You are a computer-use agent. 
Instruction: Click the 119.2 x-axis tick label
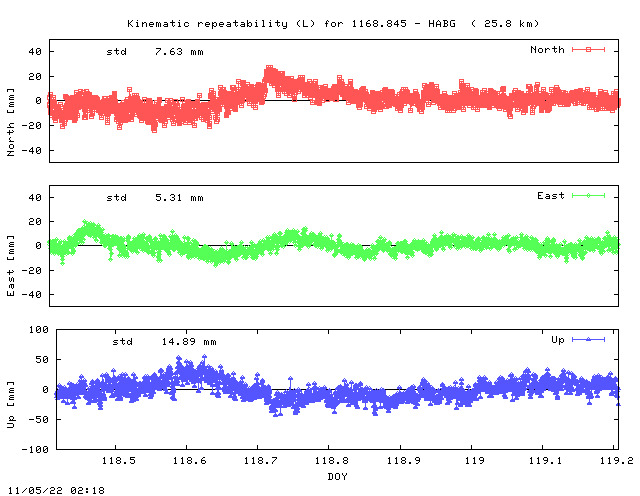click(616, 460)
